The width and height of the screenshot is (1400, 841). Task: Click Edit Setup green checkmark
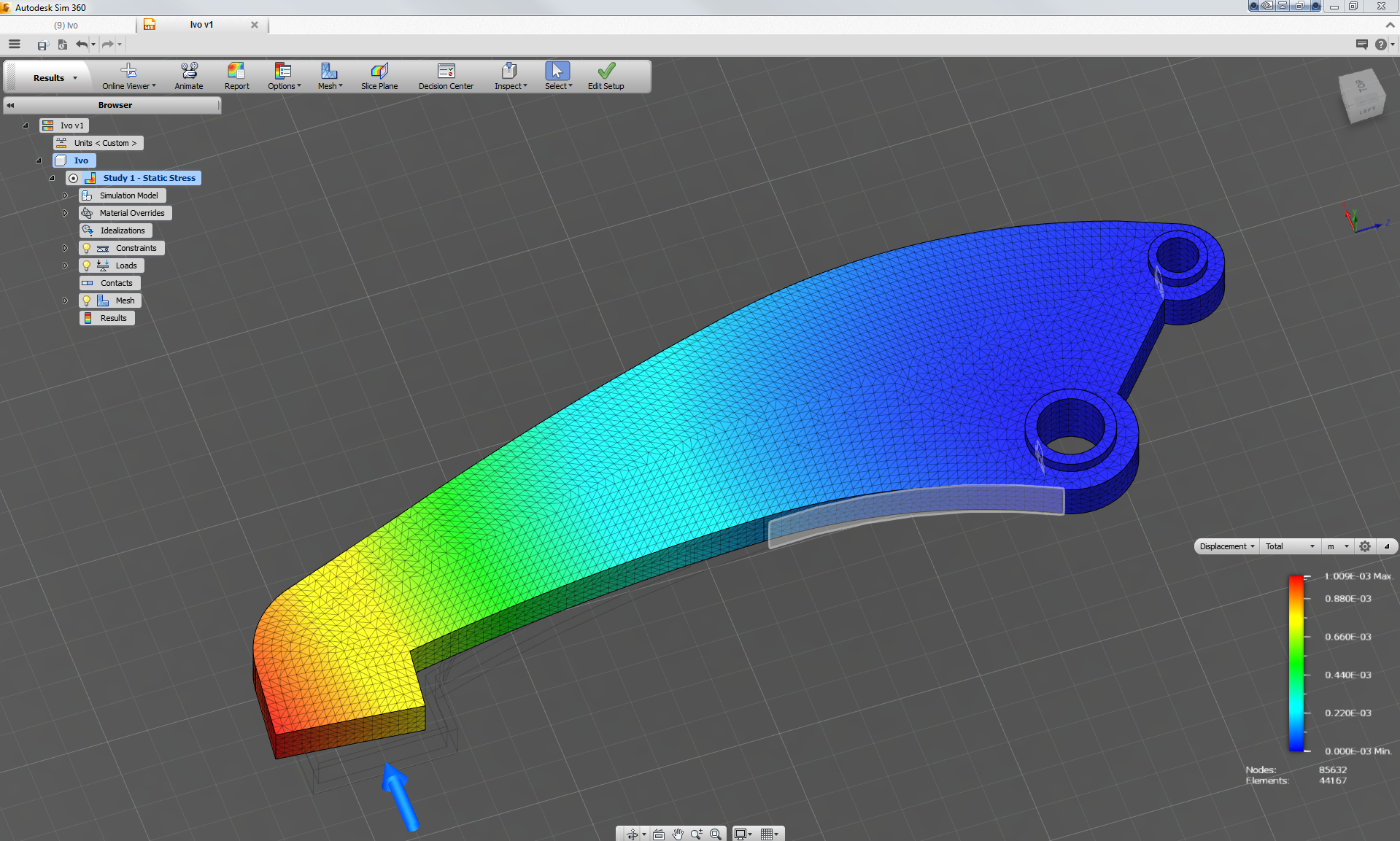[606, 77]
